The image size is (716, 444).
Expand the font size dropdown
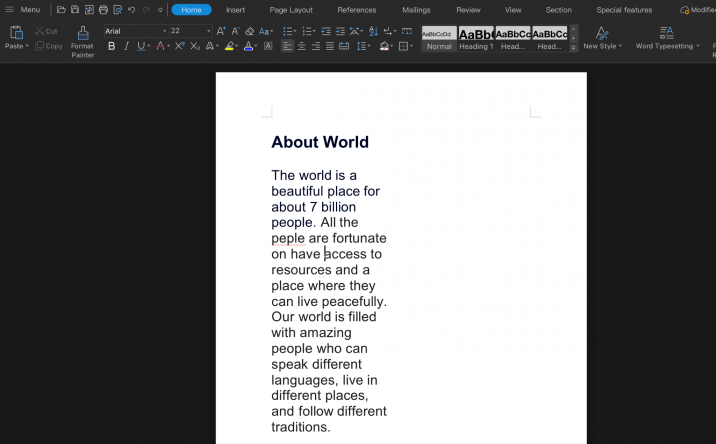point(209,31)
